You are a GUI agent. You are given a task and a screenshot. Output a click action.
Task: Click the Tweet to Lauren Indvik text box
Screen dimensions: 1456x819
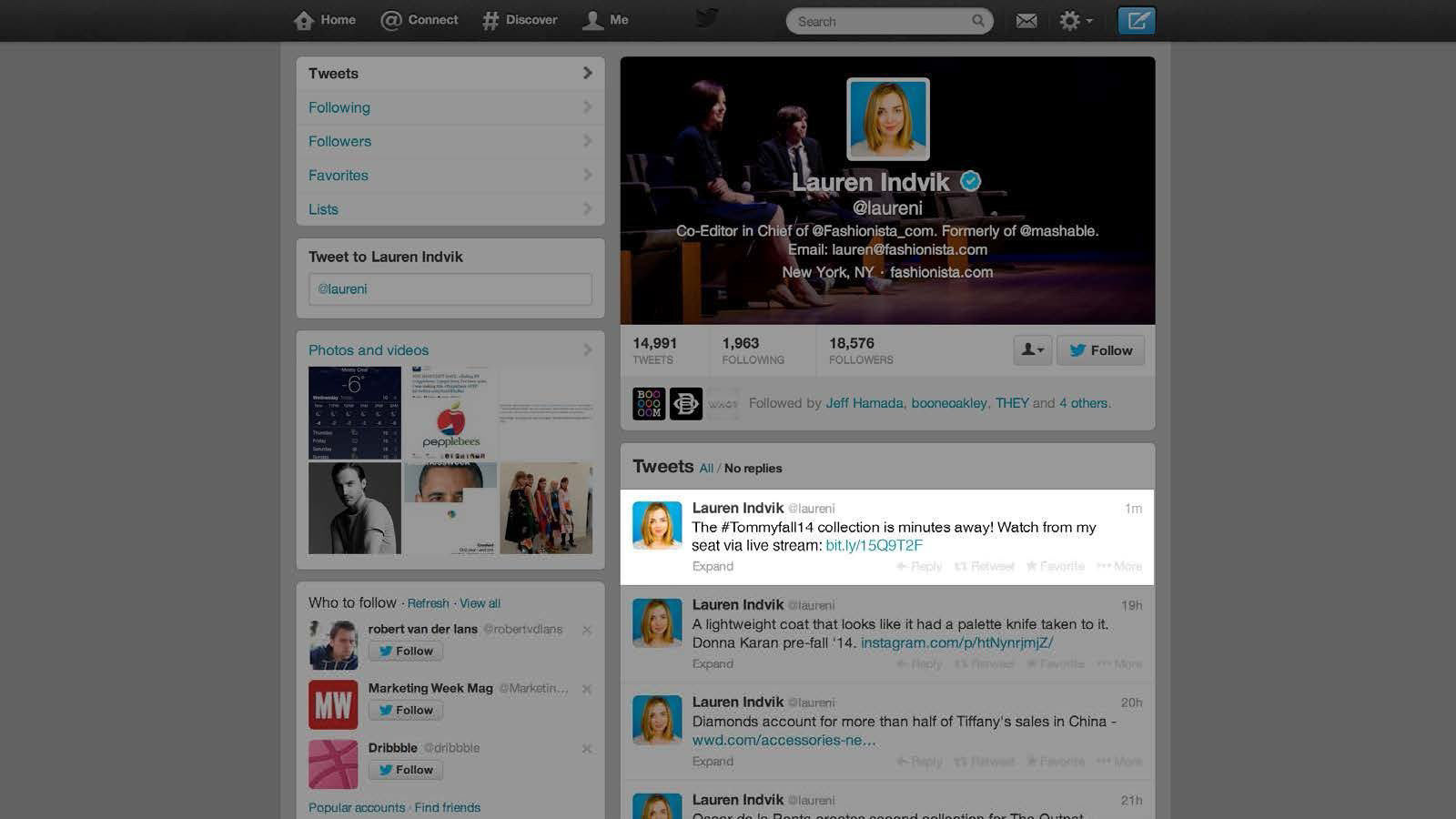click(x=450, y=288)
